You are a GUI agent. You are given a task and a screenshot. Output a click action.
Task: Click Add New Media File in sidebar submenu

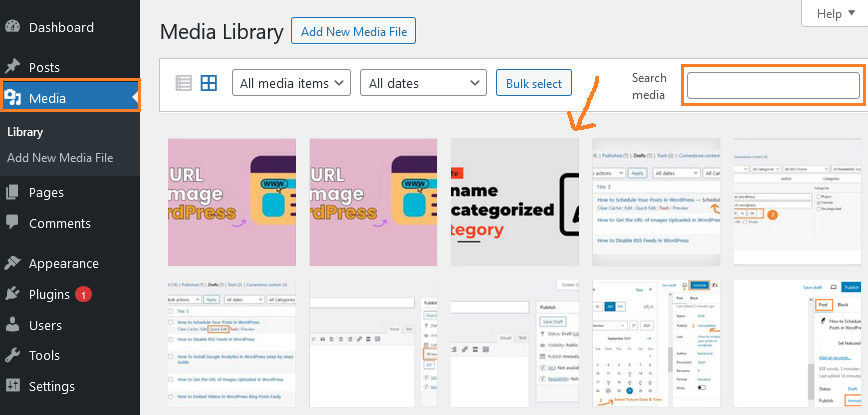tap(60, 158)
